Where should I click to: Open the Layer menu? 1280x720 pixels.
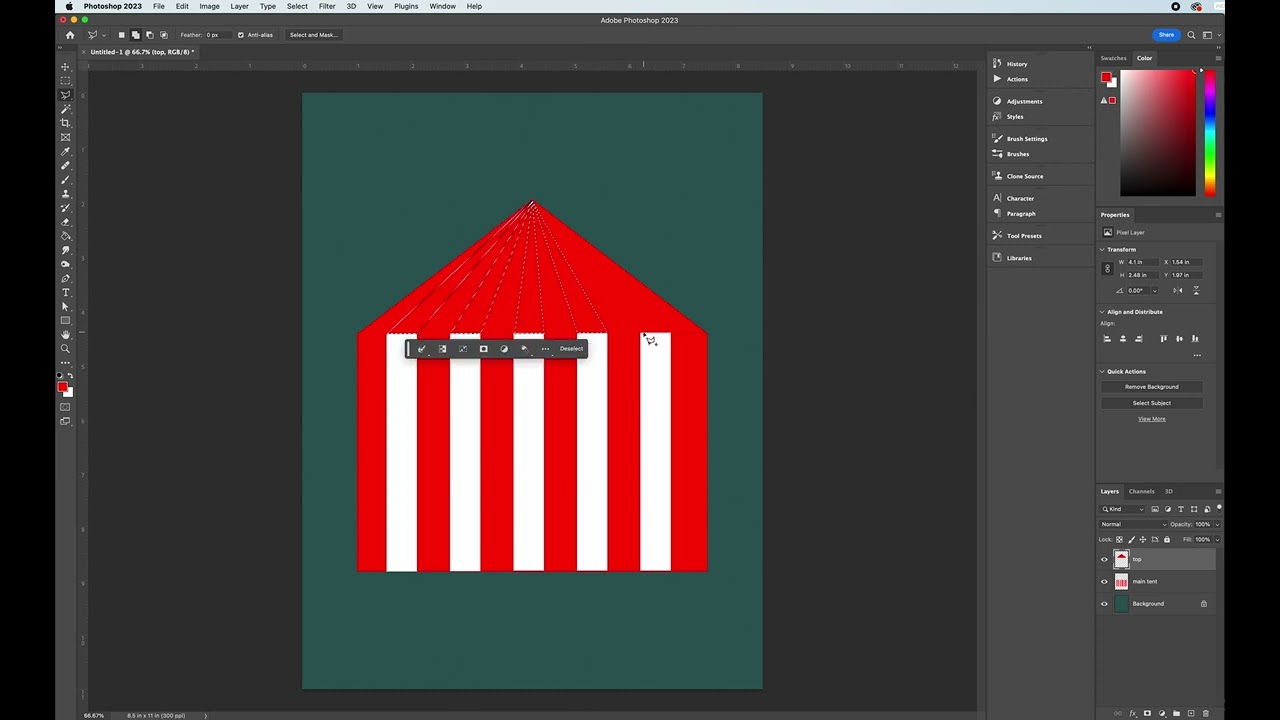239,6
